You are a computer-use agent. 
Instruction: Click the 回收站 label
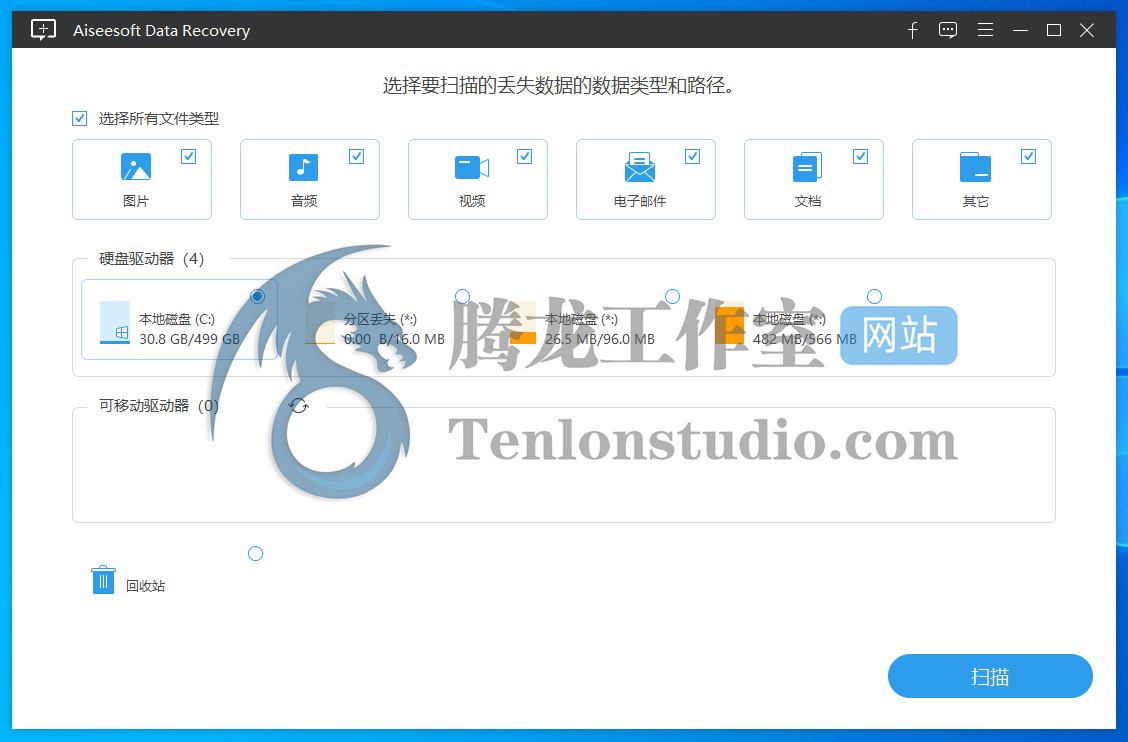point(145,586)
